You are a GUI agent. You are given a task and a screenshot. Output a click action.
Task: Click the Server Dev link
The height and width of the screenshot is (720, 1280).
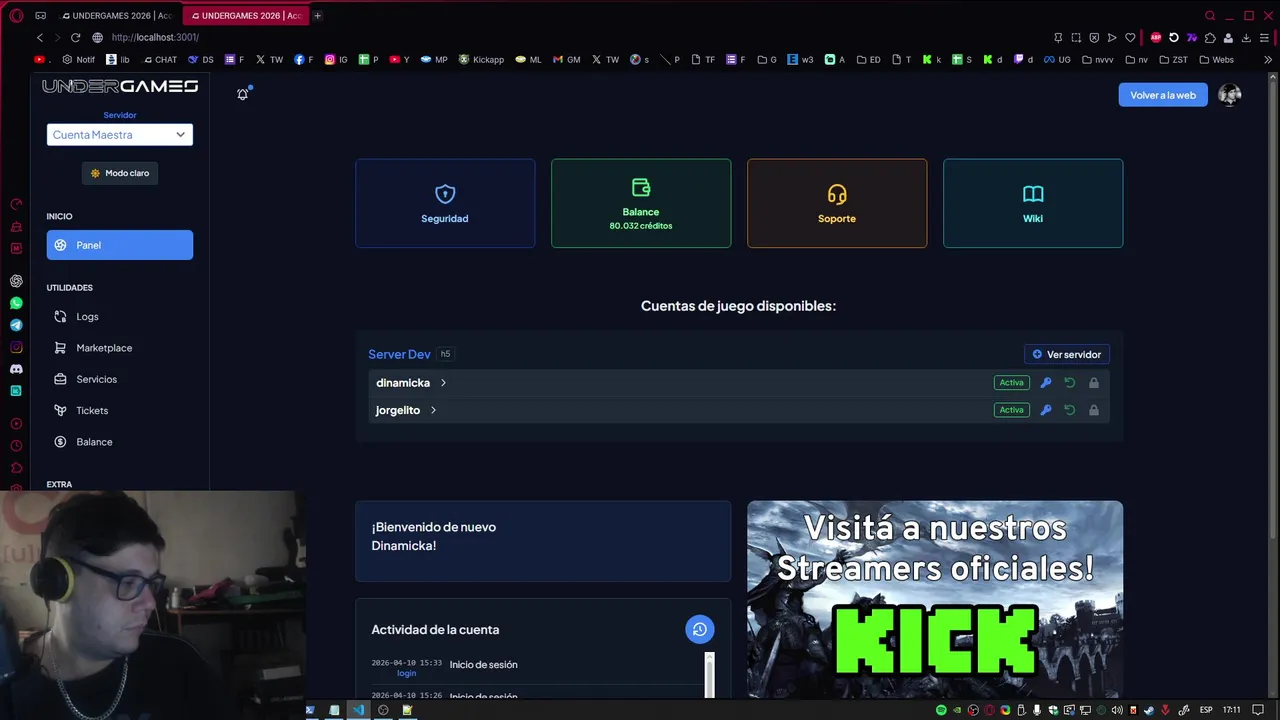(x=399, y=354)
